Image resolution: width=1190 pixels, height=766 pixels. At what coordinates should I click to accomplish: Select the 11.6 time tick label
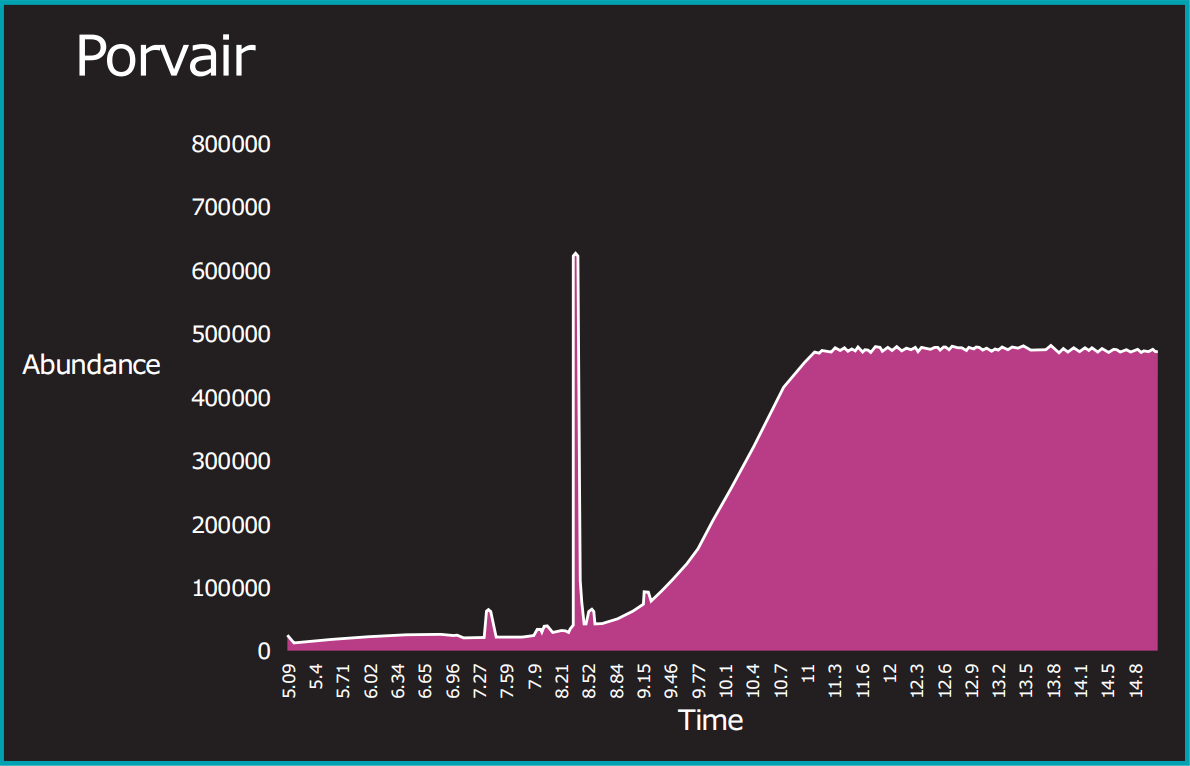(x=862, y=681)
